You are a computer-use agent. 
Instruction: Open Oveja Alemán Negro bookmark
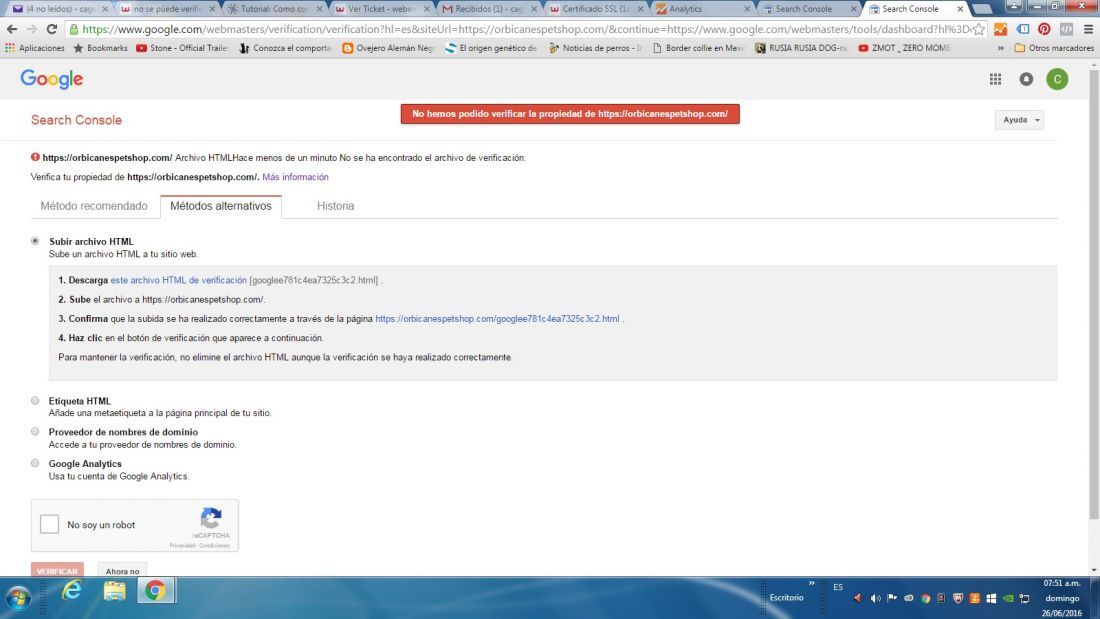(x=389, y=48)
